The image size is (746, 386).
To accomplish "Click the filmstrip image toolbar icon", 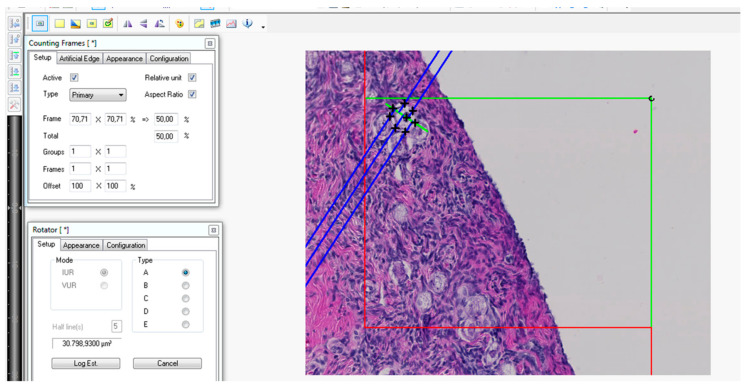I will (216, 23).
